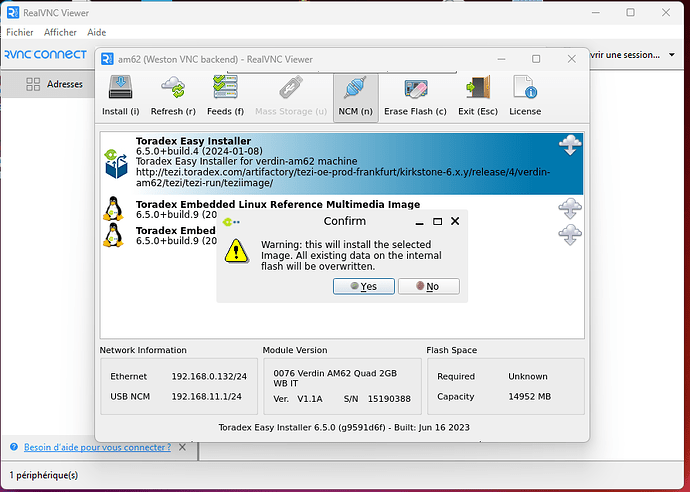Open the Besoin d'aide pour vous connecter link
The width and height of the screenshot is (690, 492).
[x=97, y=447]
